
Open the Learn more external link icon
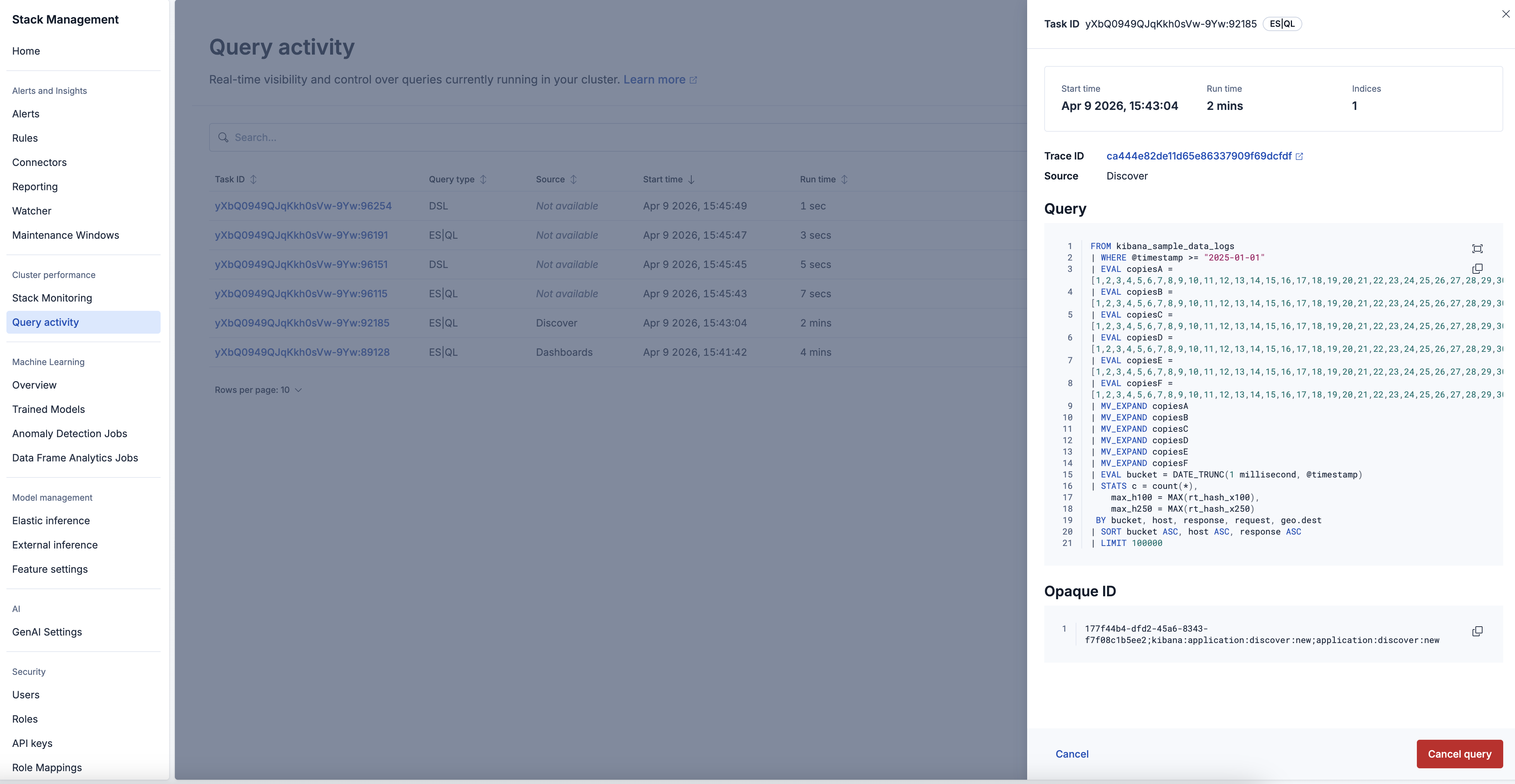pyautogui.click(x=693, y=80)
